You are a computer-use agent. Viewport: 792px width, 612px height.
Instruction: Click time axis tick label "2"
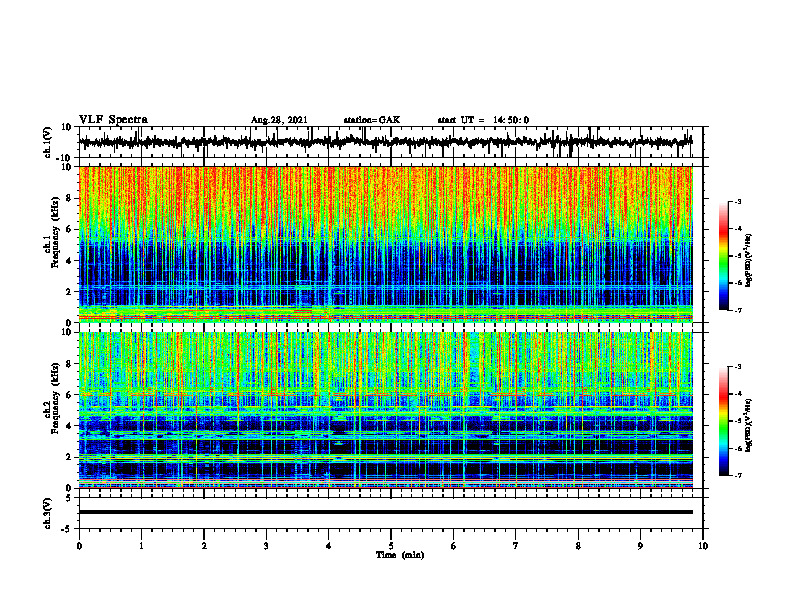[204, 546]
